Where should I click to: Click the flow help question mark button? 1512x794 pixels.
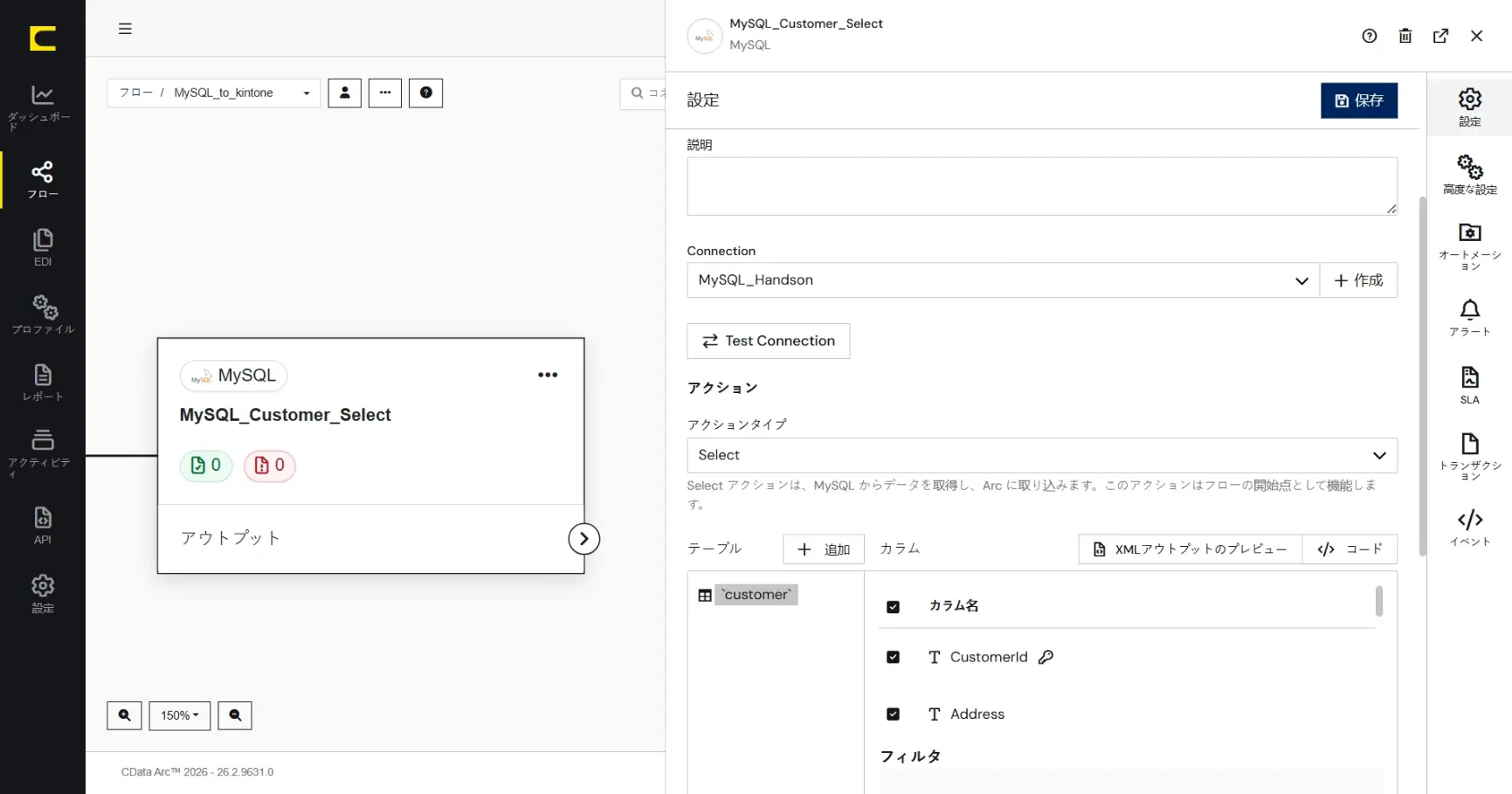pyautogui.click(x=426, y=93)
